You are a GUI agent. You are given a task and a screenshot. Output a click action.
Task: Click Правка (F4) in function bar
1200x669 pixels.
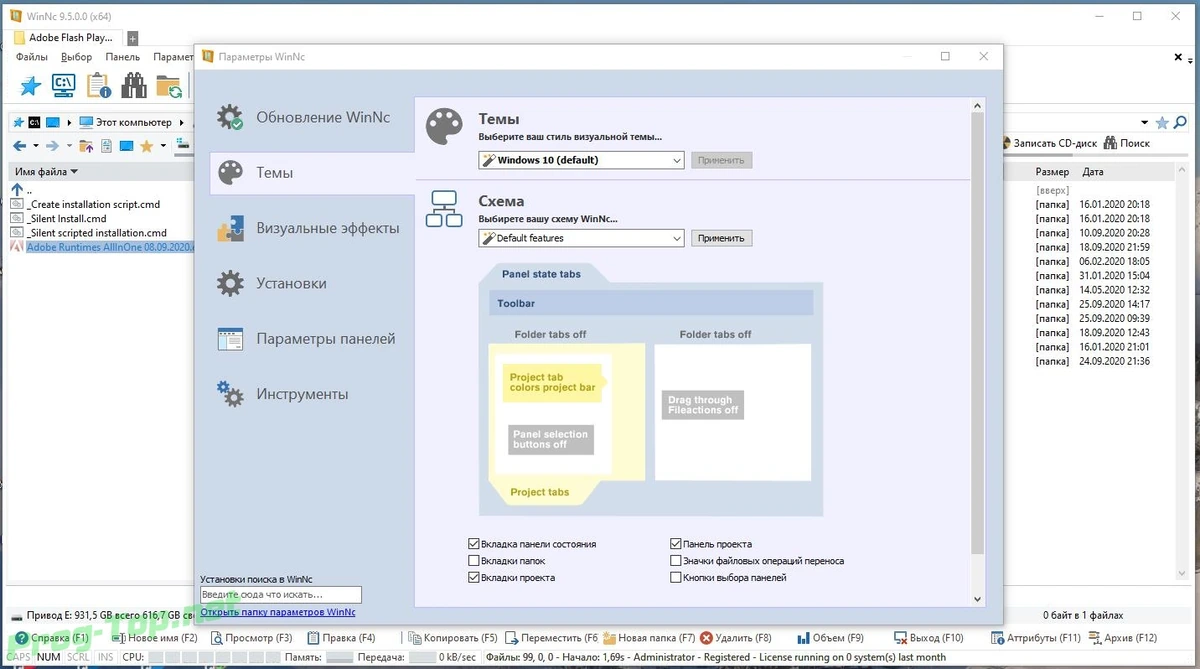coord(341,638)
